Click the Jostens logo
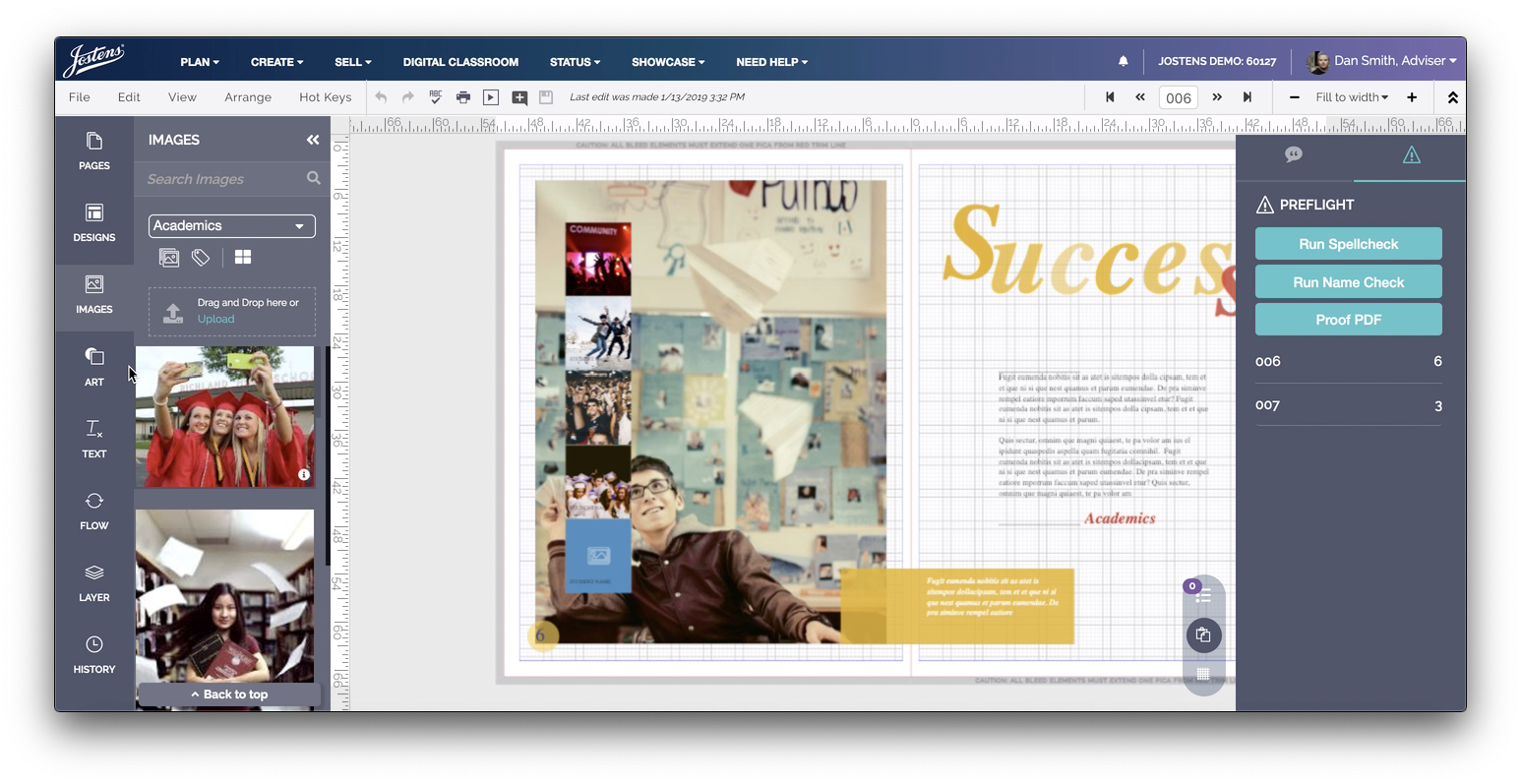Image resolution: width=1521 pixels, height=784 pixels. 93,60
